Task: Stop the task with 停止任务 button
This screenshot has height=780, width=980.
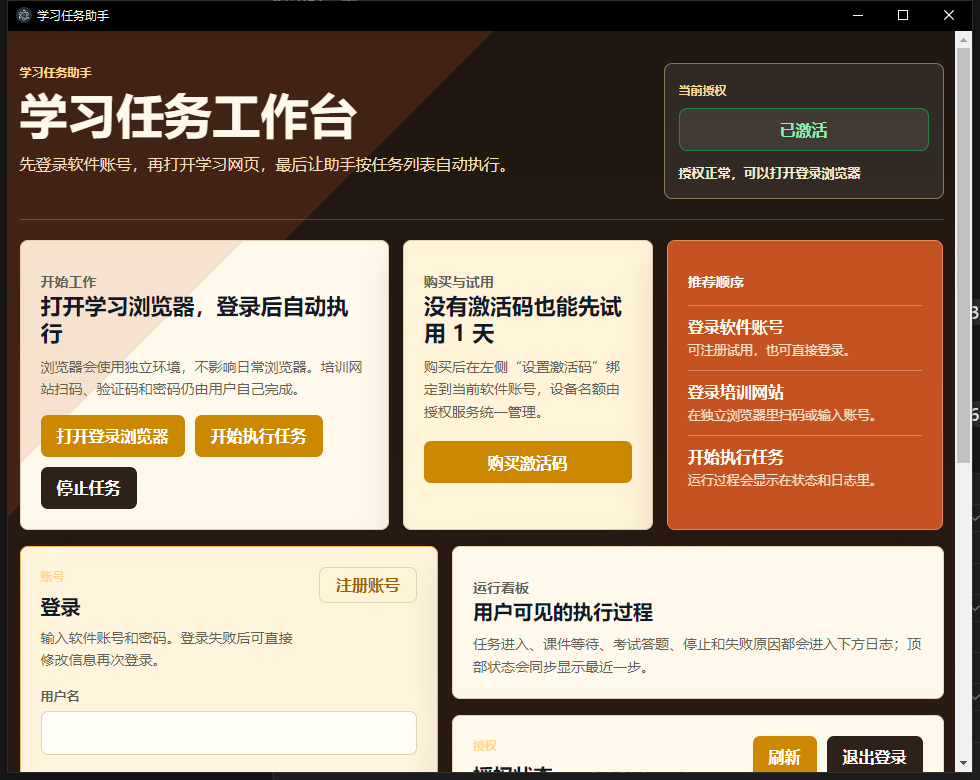Action: click(89, 488)
